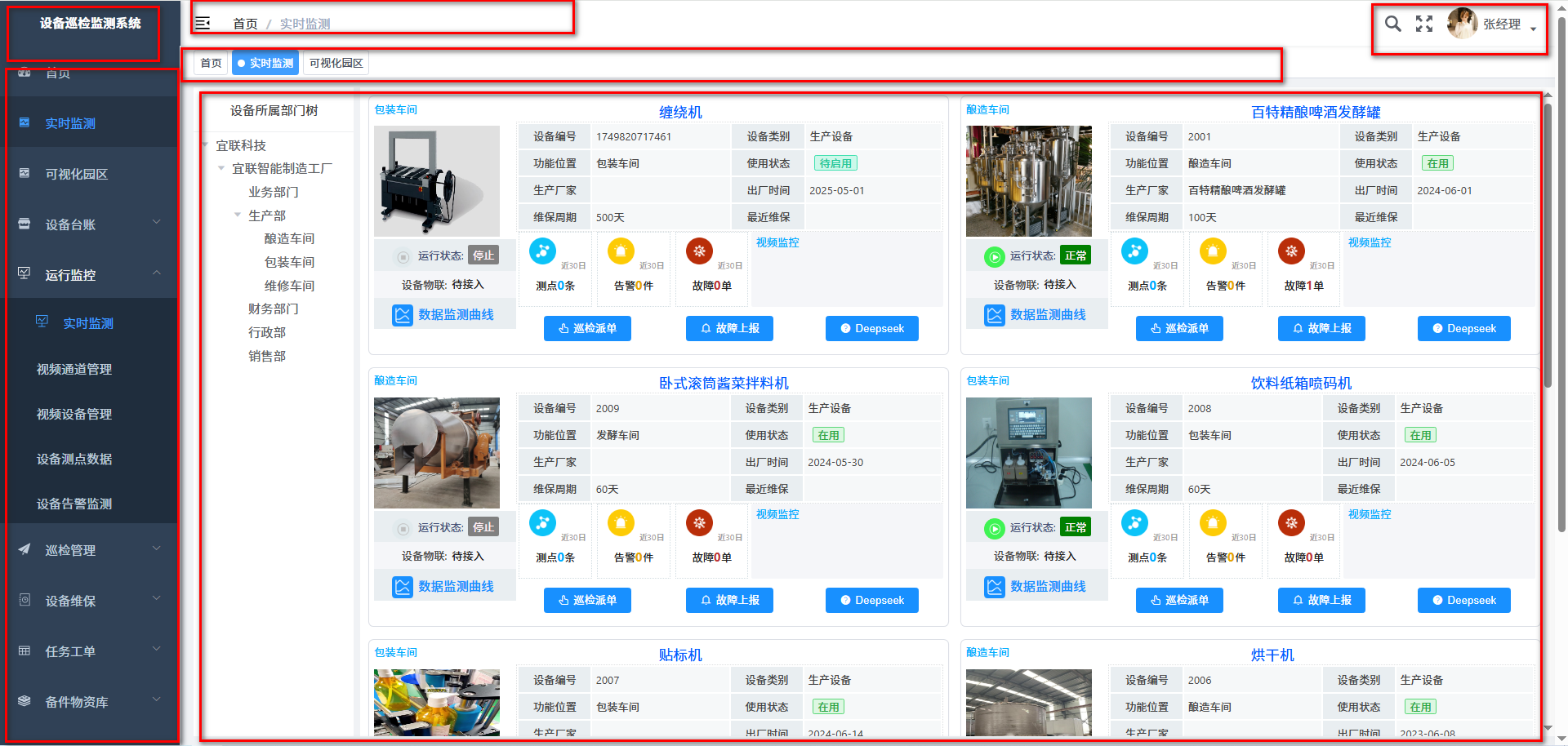Click the blue 测点 icon for 缠绕机
Viewport: 1568px width, 746px height.
pos(542,251)
